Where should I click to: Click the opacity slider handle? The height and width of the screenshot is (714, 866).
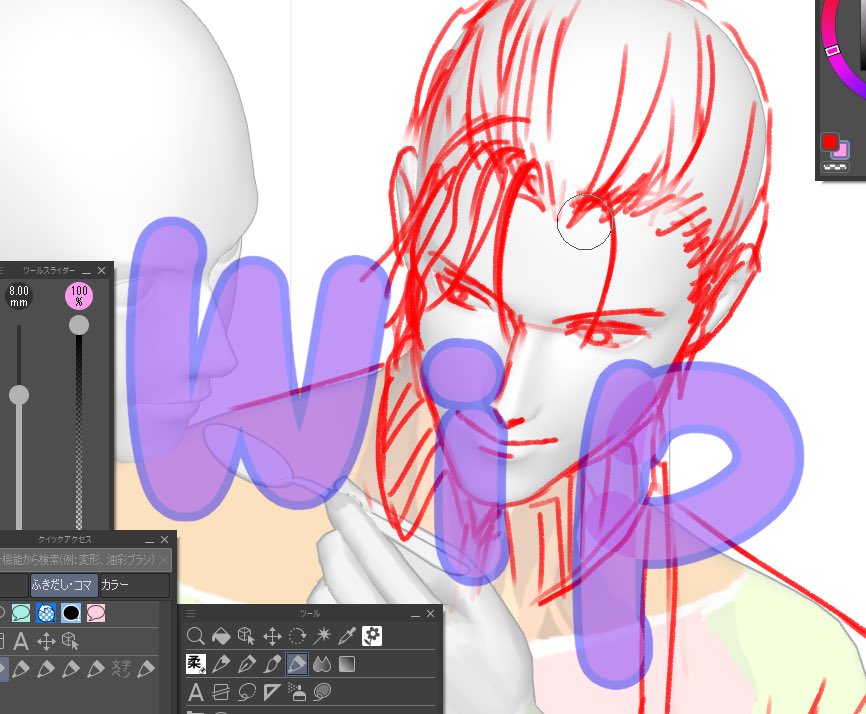click(x=79, y=325)
